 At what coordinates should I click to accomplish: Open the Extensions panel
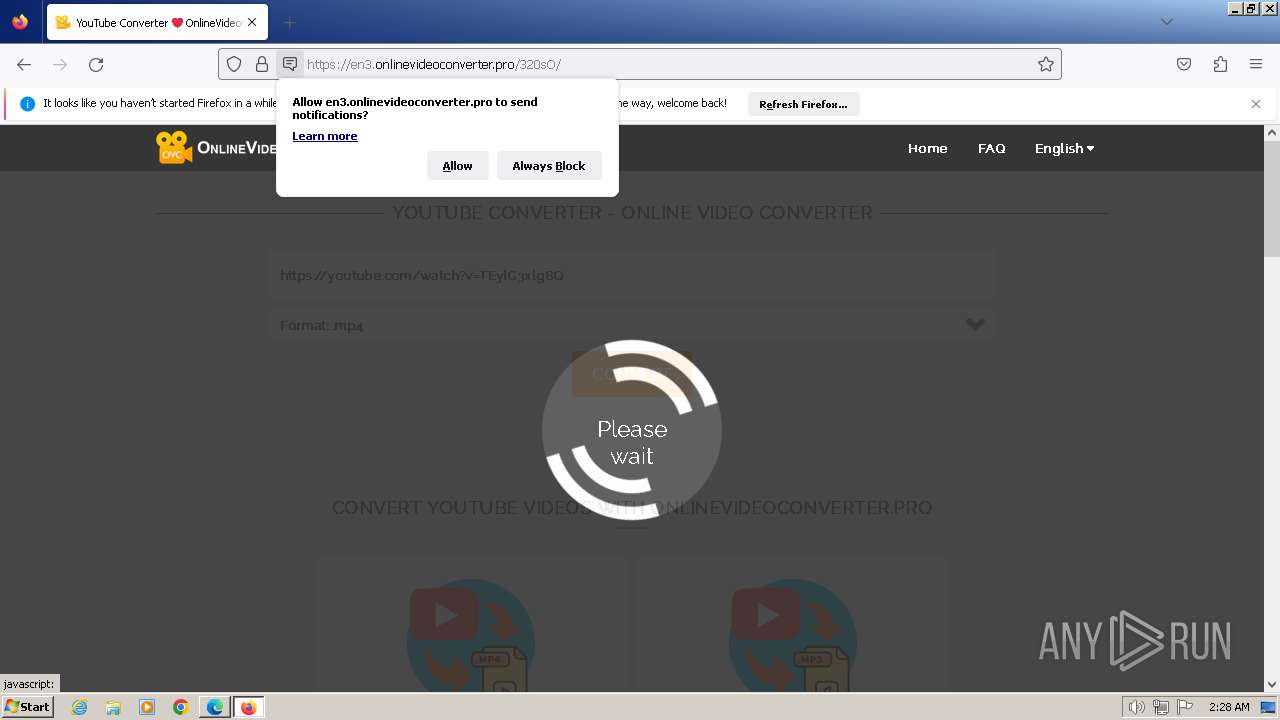1220,64
